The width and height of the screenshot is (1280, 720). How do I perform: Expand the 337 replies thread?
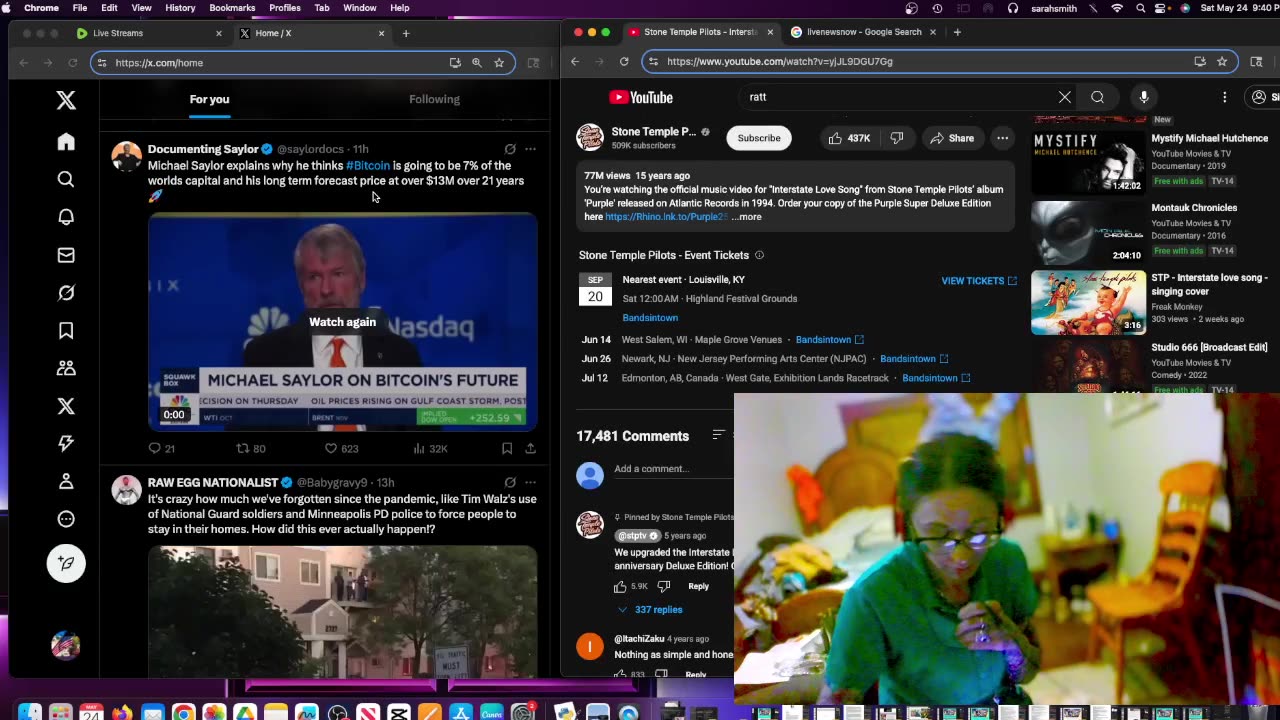click(x=650, y=610)
